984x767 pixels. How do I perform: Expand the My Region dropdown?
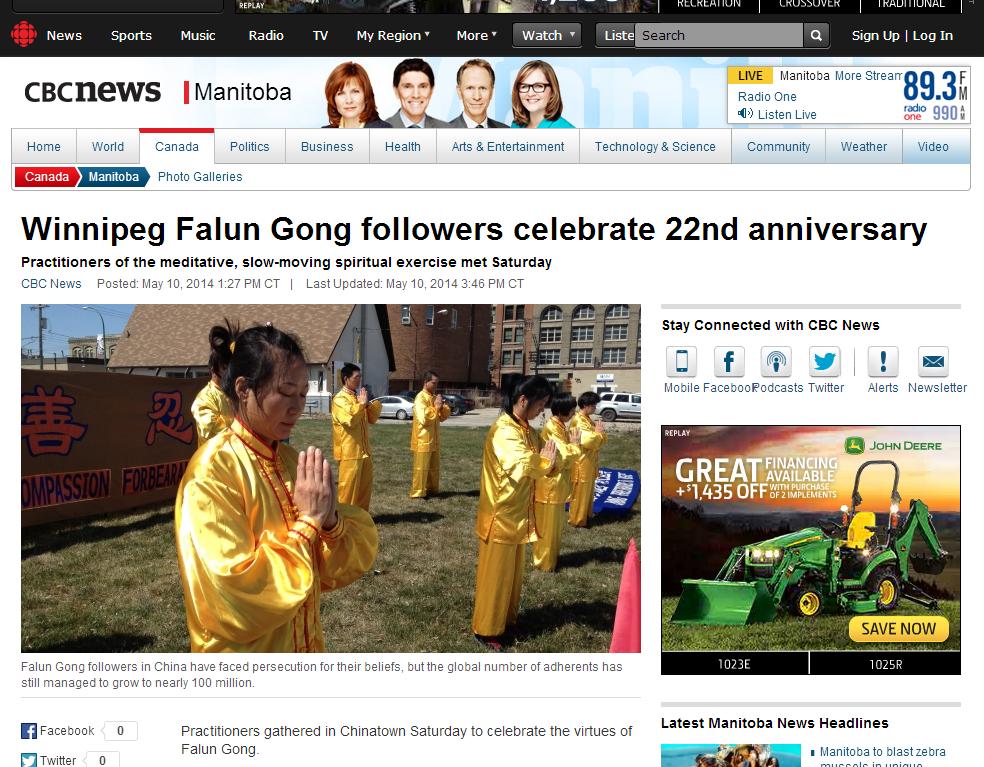click(393, 36)
